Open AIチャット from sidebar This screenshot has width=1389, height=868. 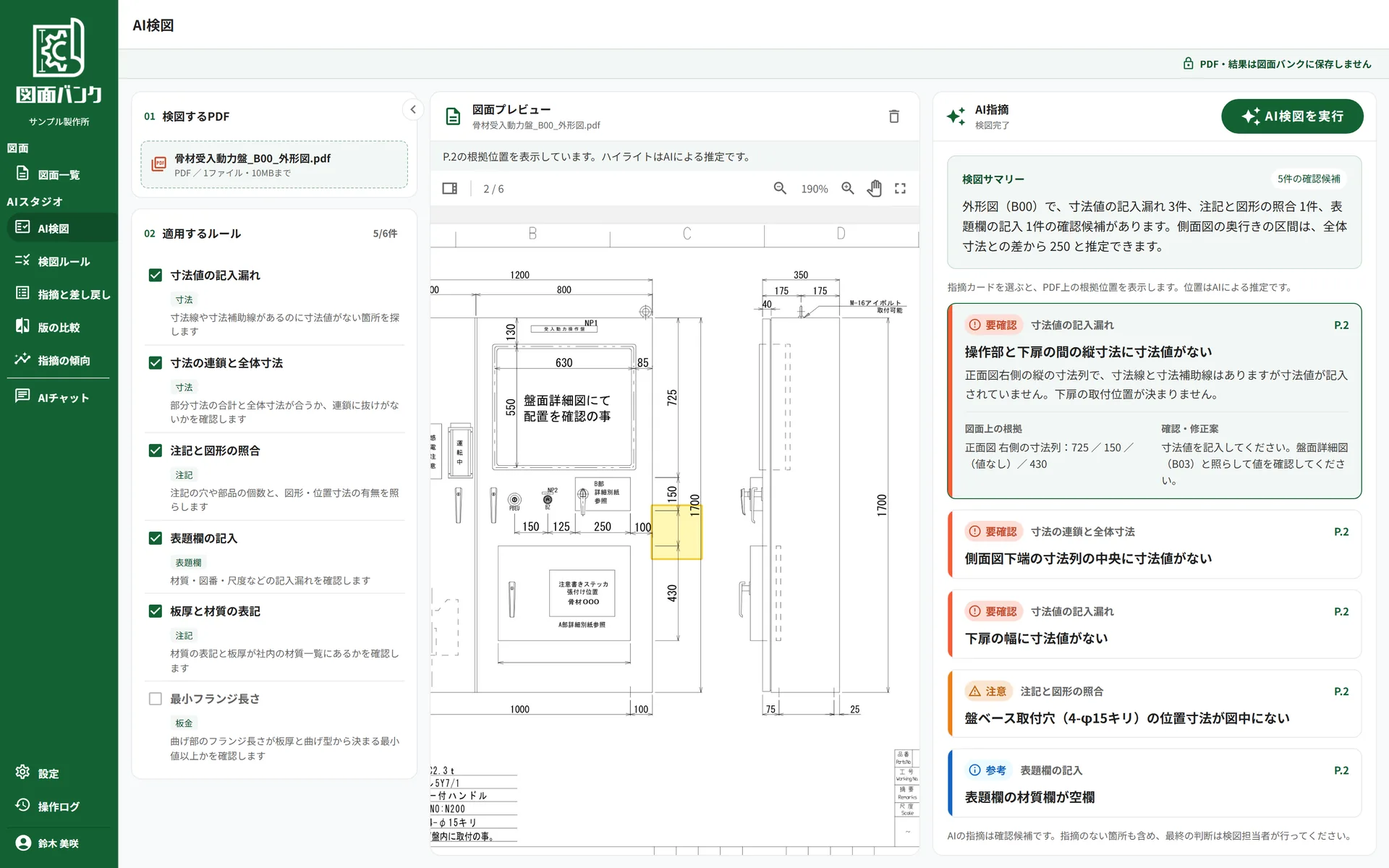(59, 397)
